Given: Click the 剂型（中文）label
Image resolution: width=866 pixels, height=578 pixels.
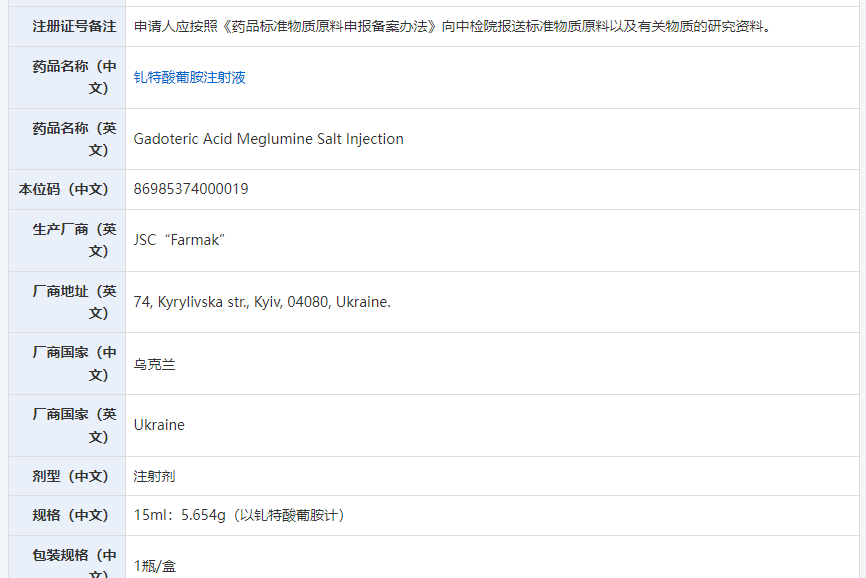Looking at the screenshot, I should pyautogui.click(x=67, y=476).
